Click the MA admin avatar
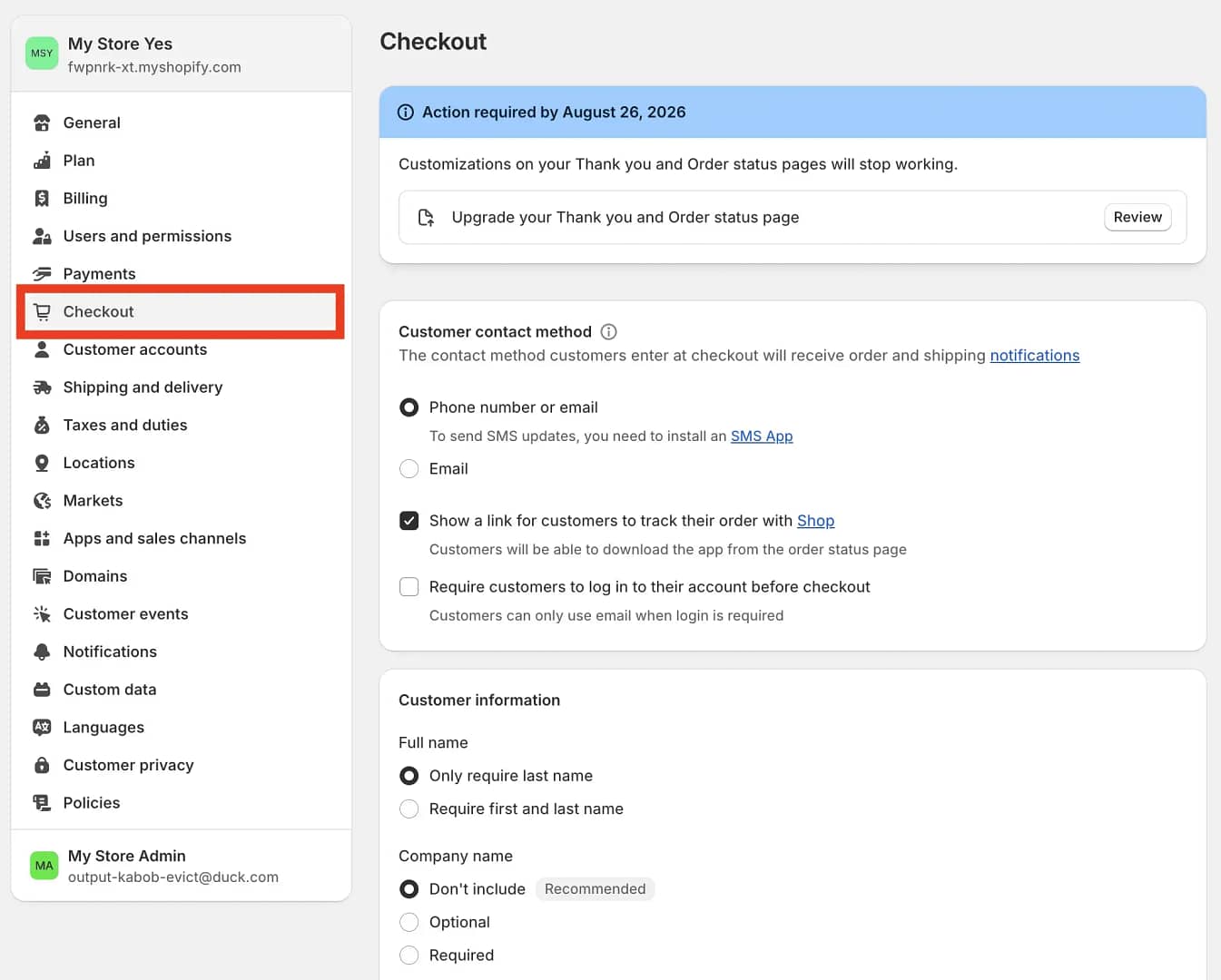Viewport: 1221px width, 980px height. pos(44,866)
